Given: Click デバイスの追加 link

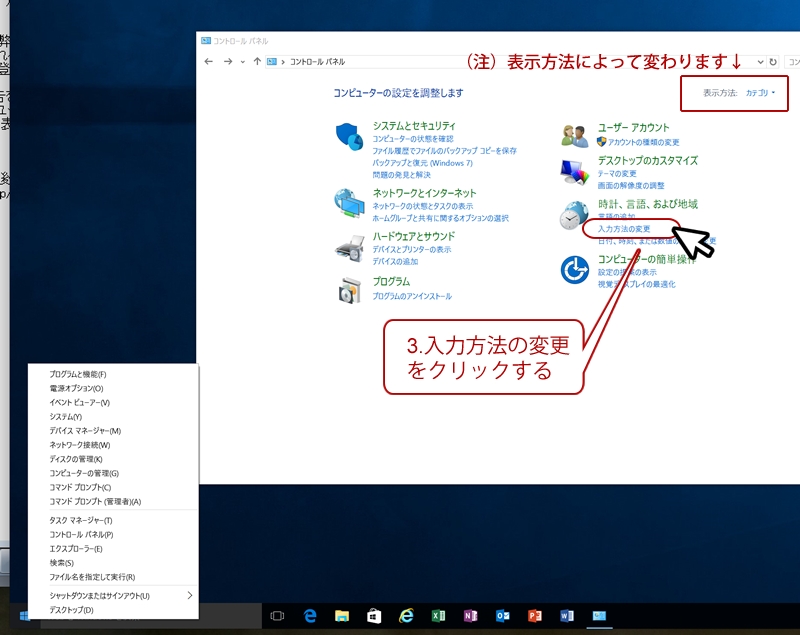Looking at the screenshot, I should (x=395, y=262).
